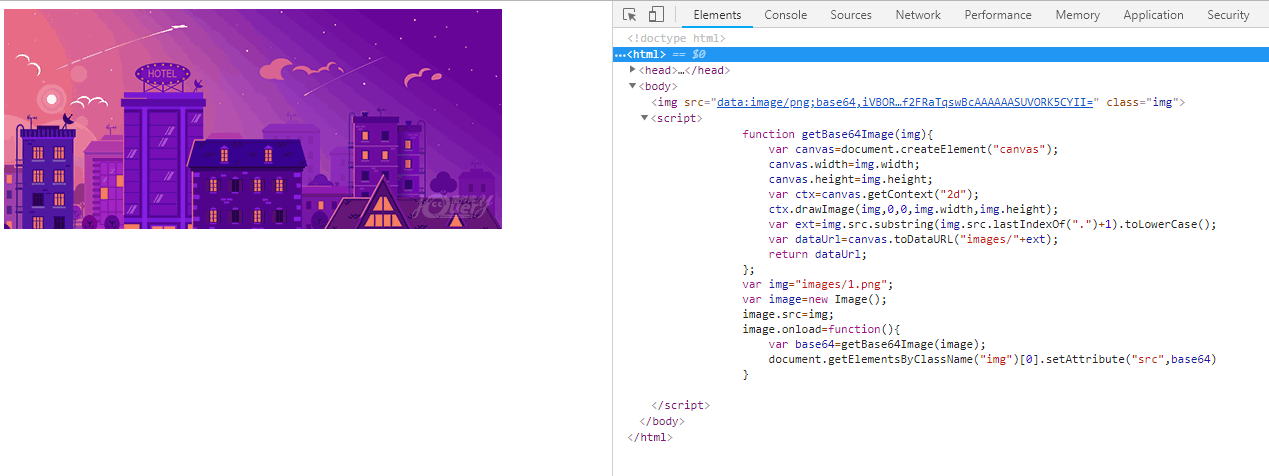The image size is (1269, 476).
Task: Click the city skyline image on page
Action: click(253, 119)
